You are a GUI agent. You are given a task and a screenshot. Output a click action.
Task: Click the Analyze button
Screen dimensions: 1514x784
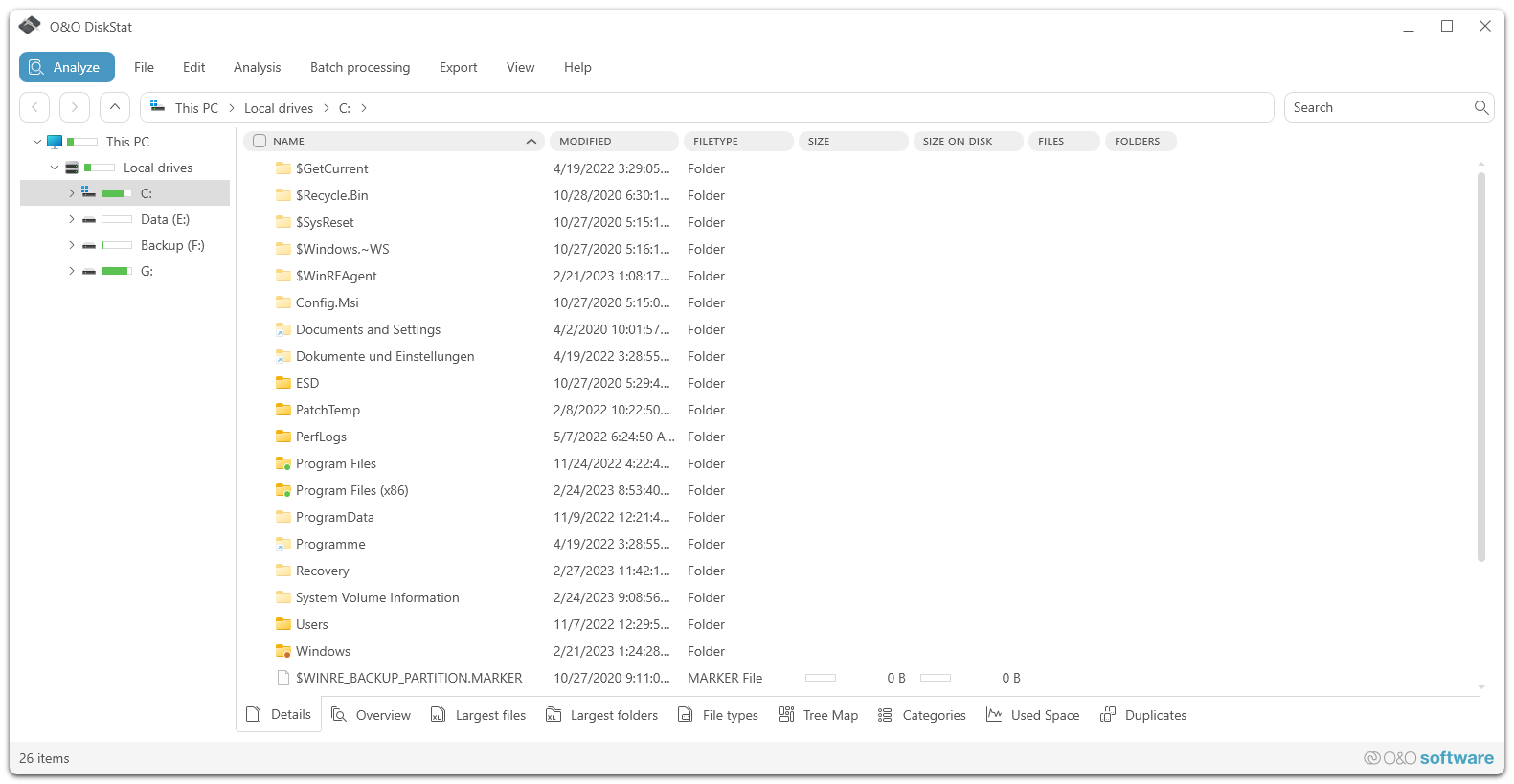[67, 67]
